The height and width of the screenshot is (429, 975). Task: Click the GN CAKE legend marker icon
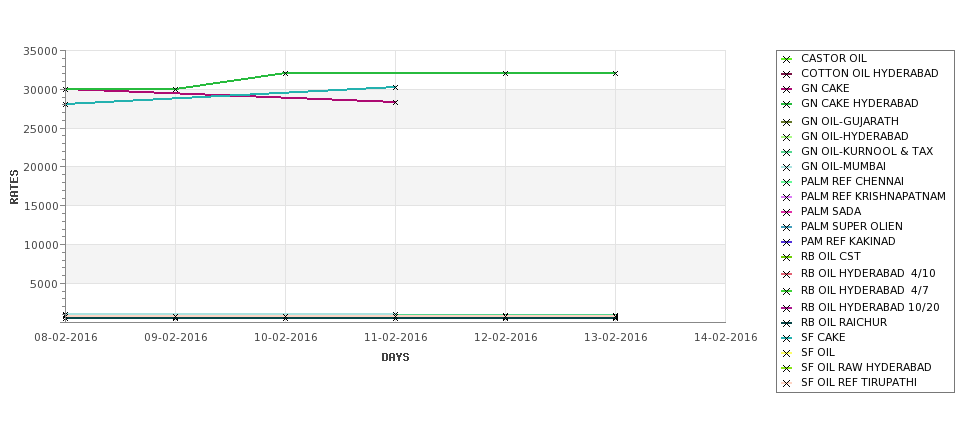pyautogui.click(x=787, y=89)
